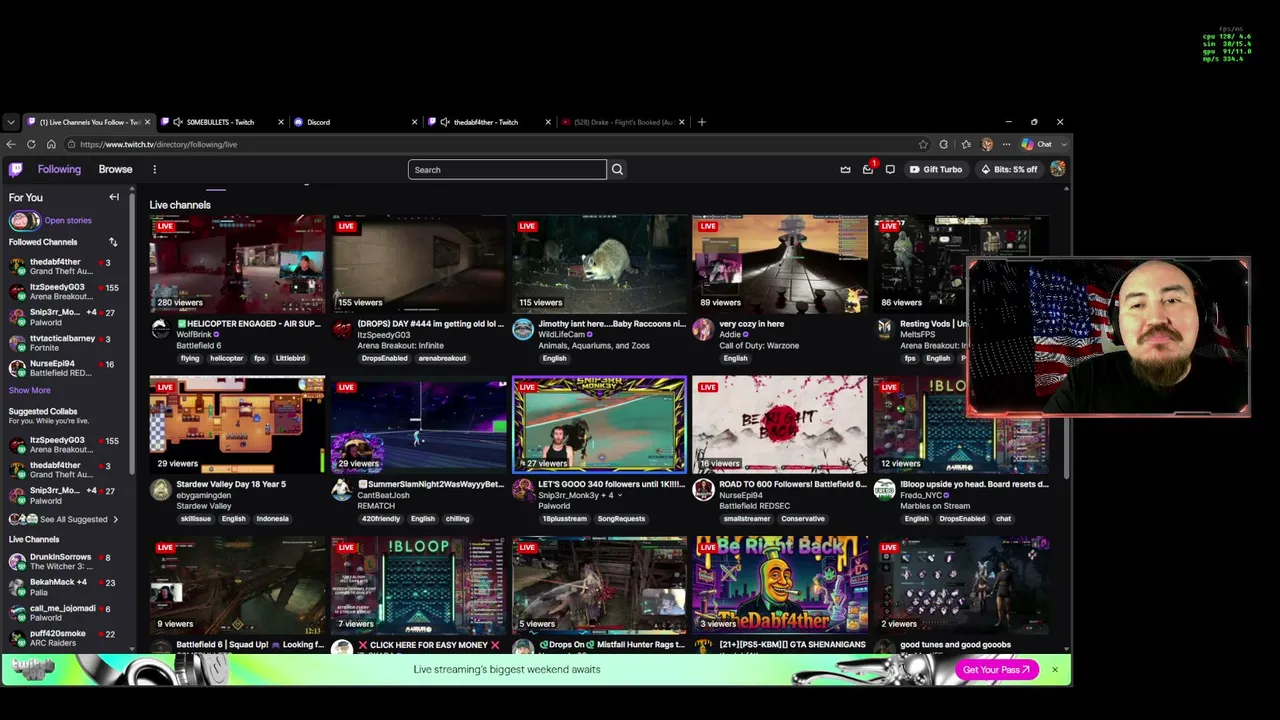Open the Following page link

click(x=59, y=170)
